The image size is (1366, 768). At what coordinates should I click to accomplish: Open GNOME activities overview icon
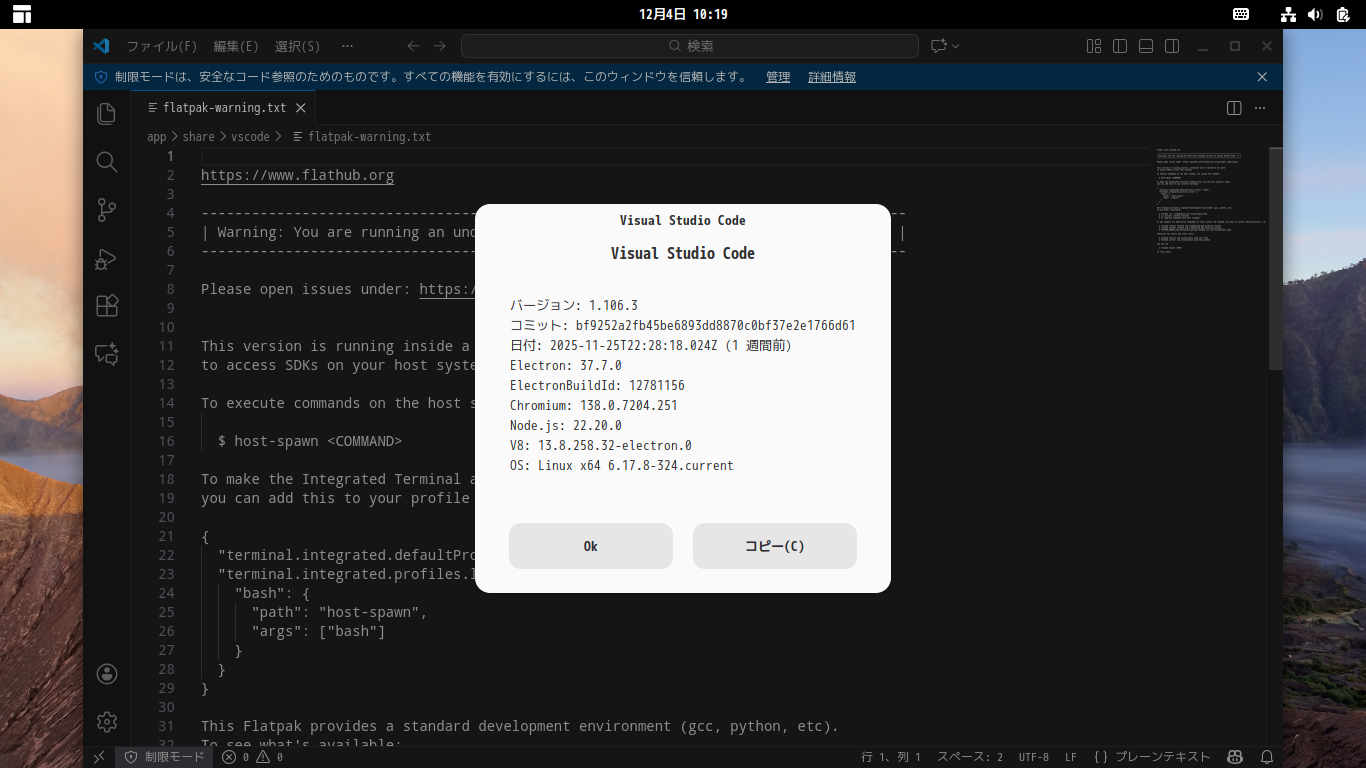click(x=21, y=14)
